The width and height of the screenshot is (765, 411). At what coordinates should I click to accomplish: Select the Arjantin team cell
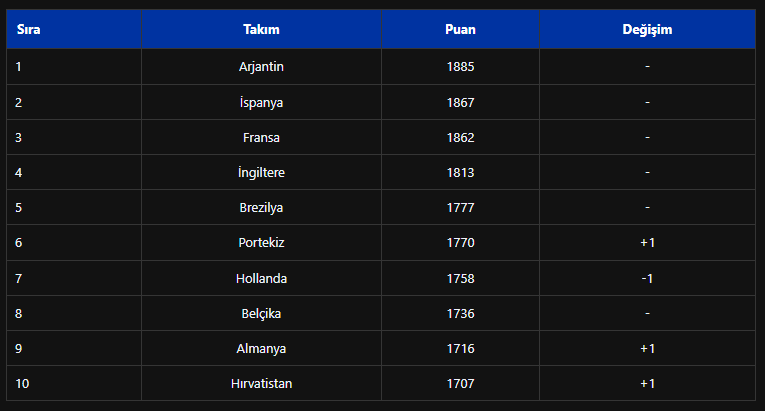[262, 67]
